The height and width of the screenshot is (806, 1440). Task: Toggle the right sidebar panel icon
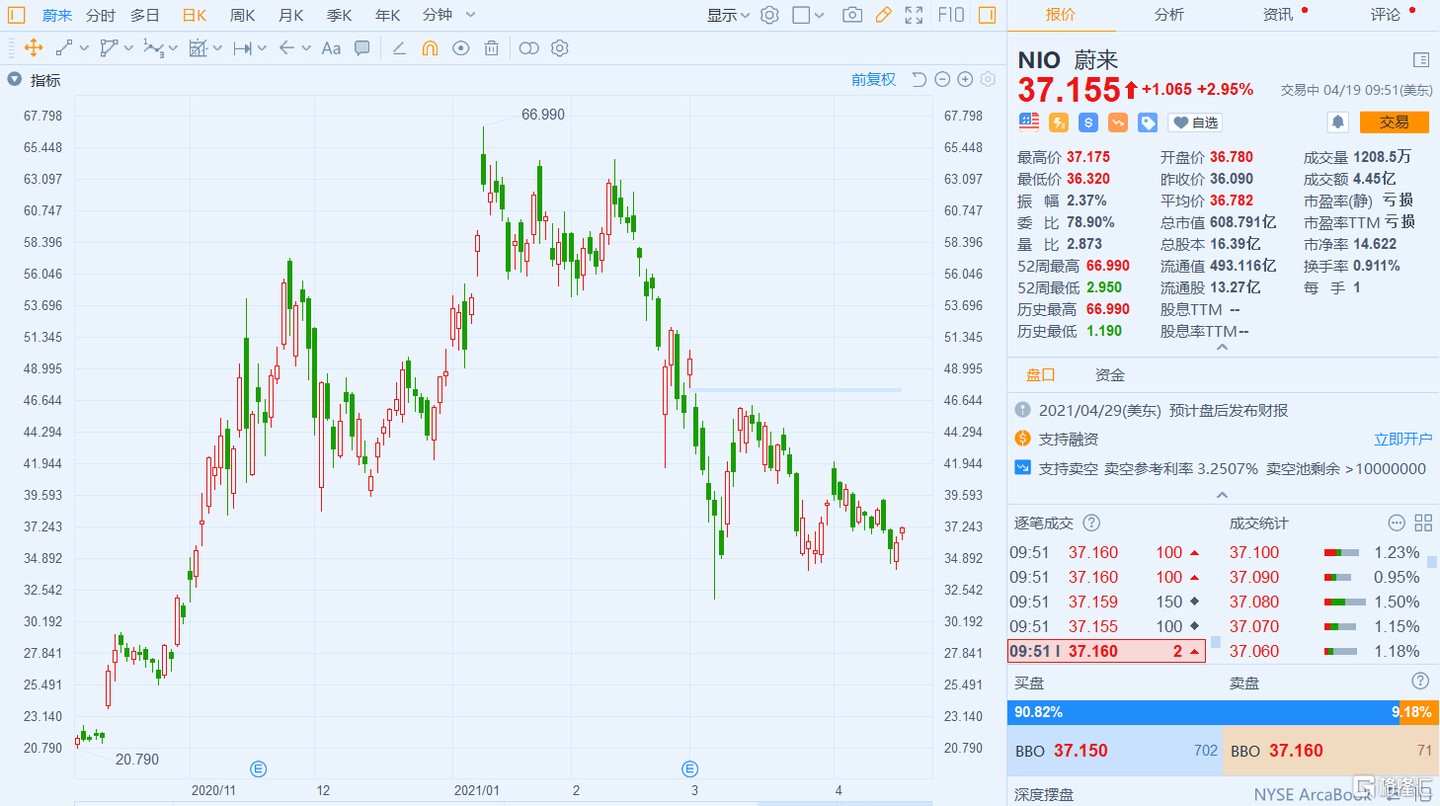987,15
